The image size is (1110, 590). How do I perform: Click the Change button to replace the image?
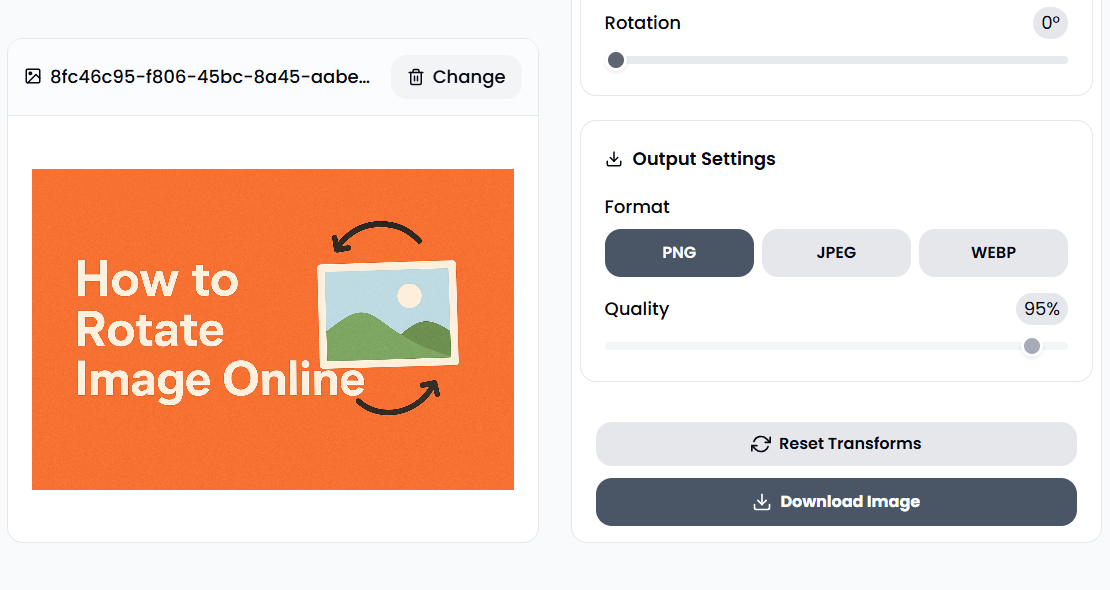coord(456,77)
